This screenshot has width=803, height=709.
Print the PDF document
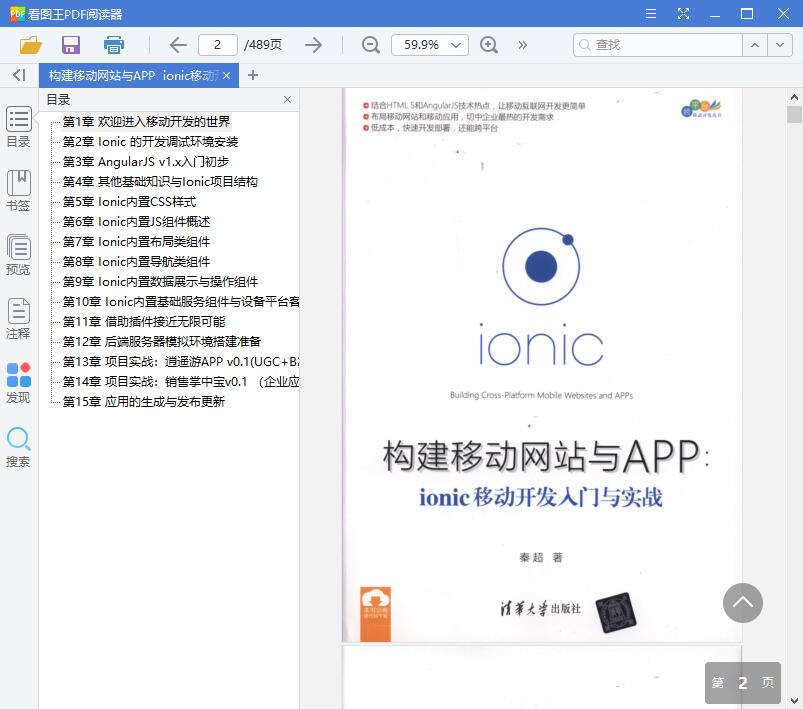tap(112, 45)
